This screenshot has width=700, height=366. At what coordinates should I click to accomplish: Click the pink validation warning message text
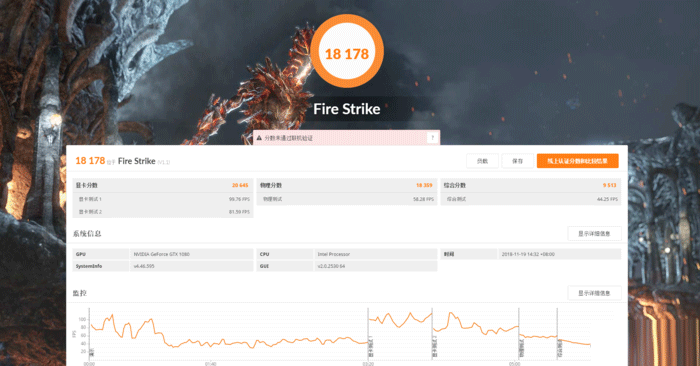pos(288,138)
